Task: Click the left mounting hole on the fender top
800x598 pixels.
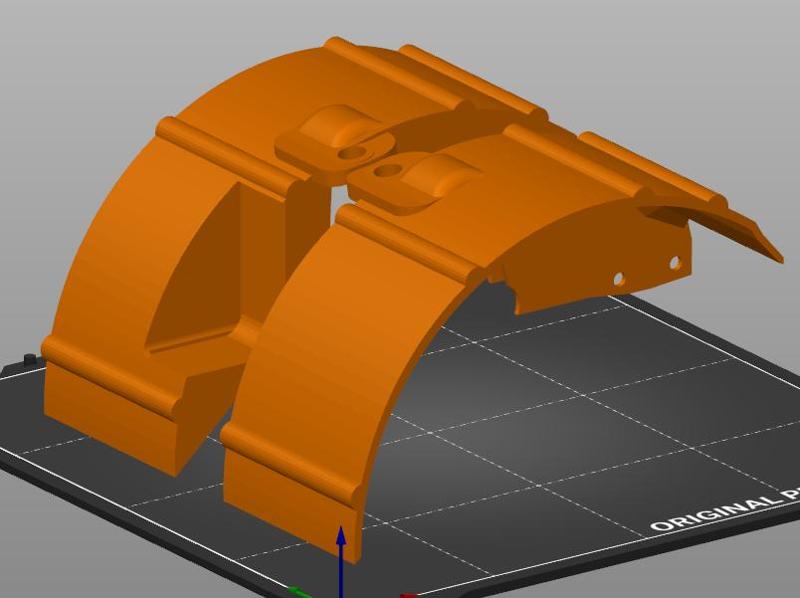Action: click(355, 152)
